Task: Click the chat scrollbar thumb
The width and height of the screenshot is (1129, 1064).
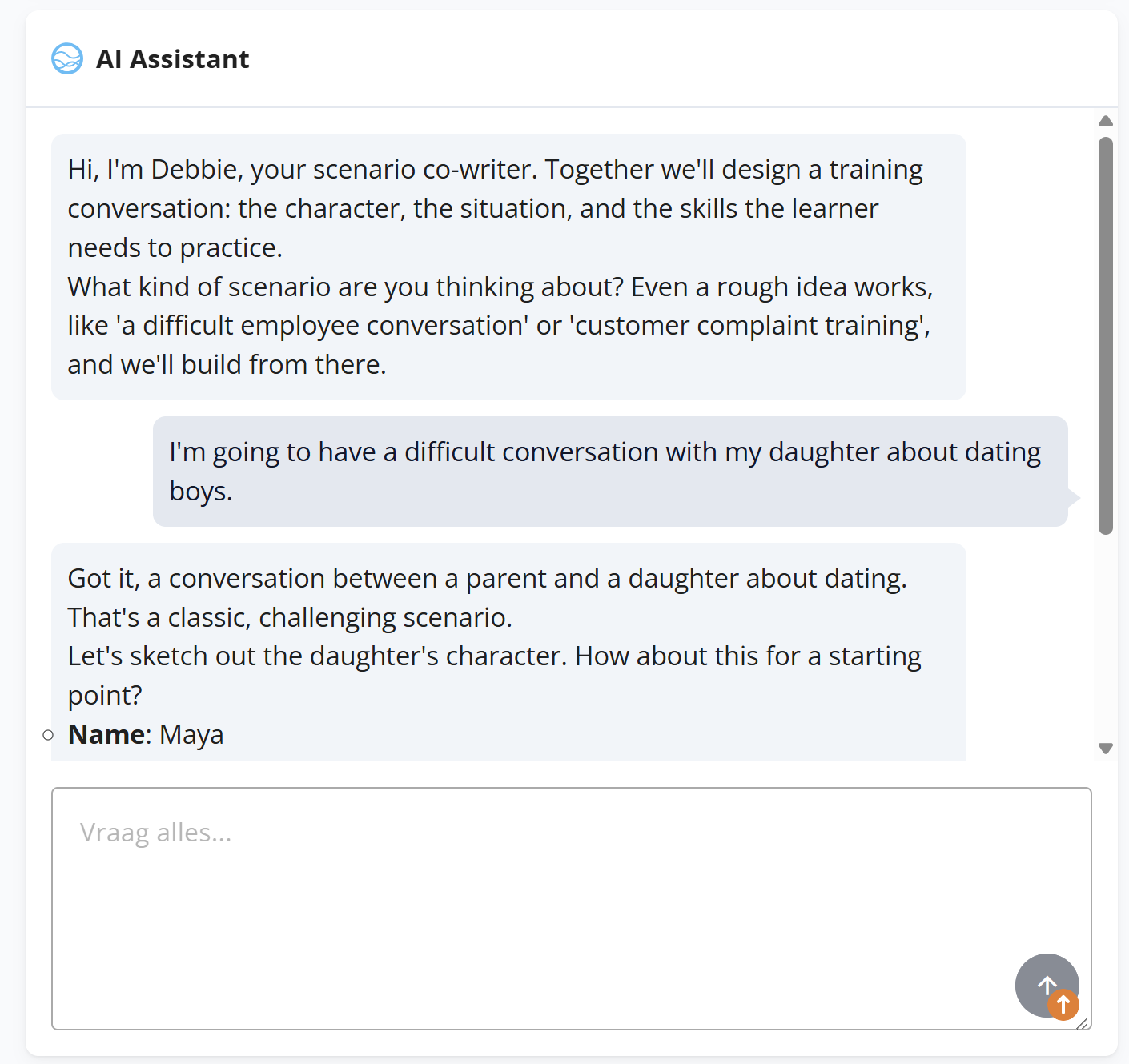Action: point(1106,335)
